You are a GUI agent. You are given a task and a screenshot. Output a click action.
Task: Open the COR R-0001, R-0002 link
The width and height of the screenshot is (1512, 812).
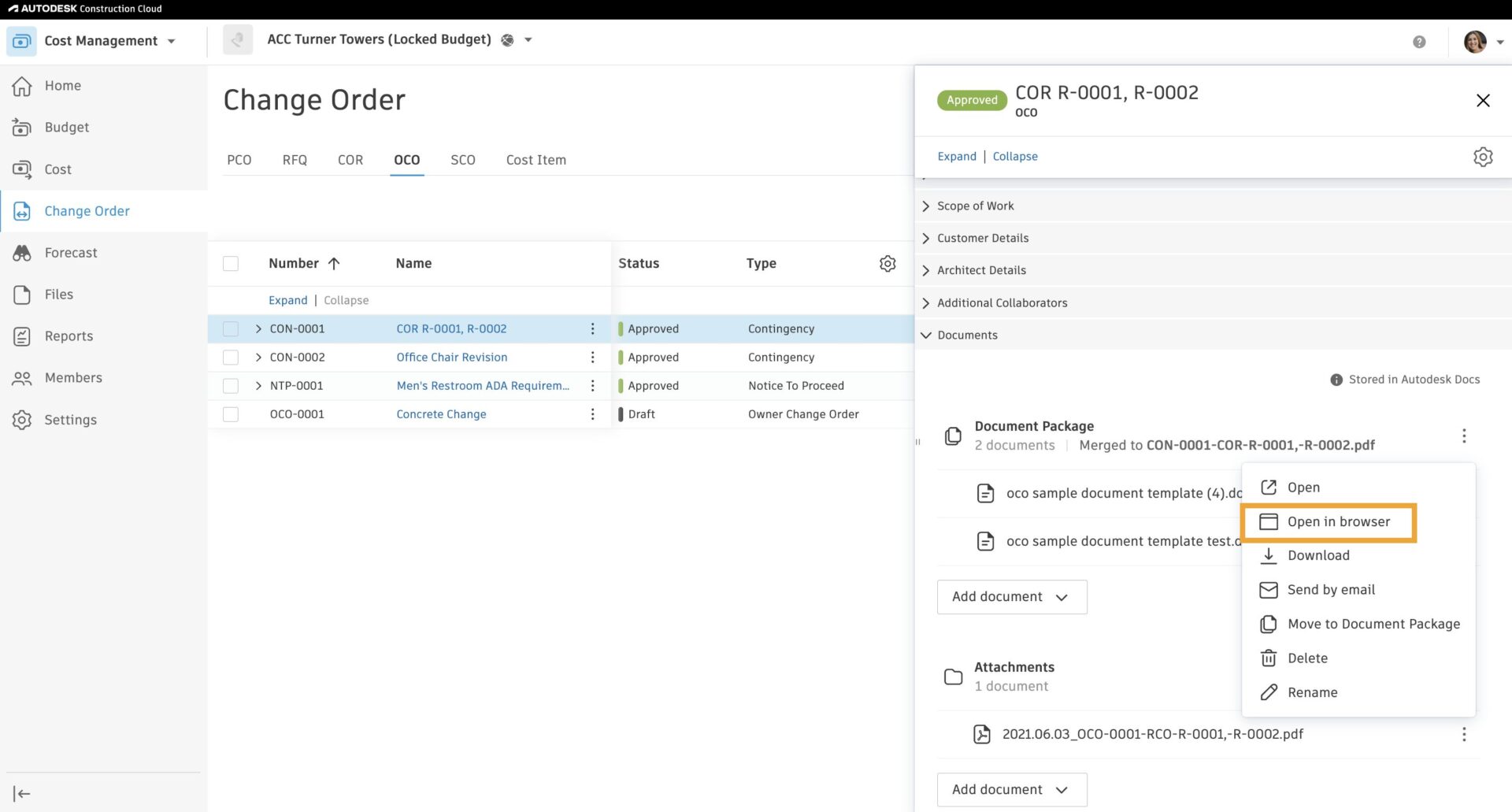tap(451, 329)
